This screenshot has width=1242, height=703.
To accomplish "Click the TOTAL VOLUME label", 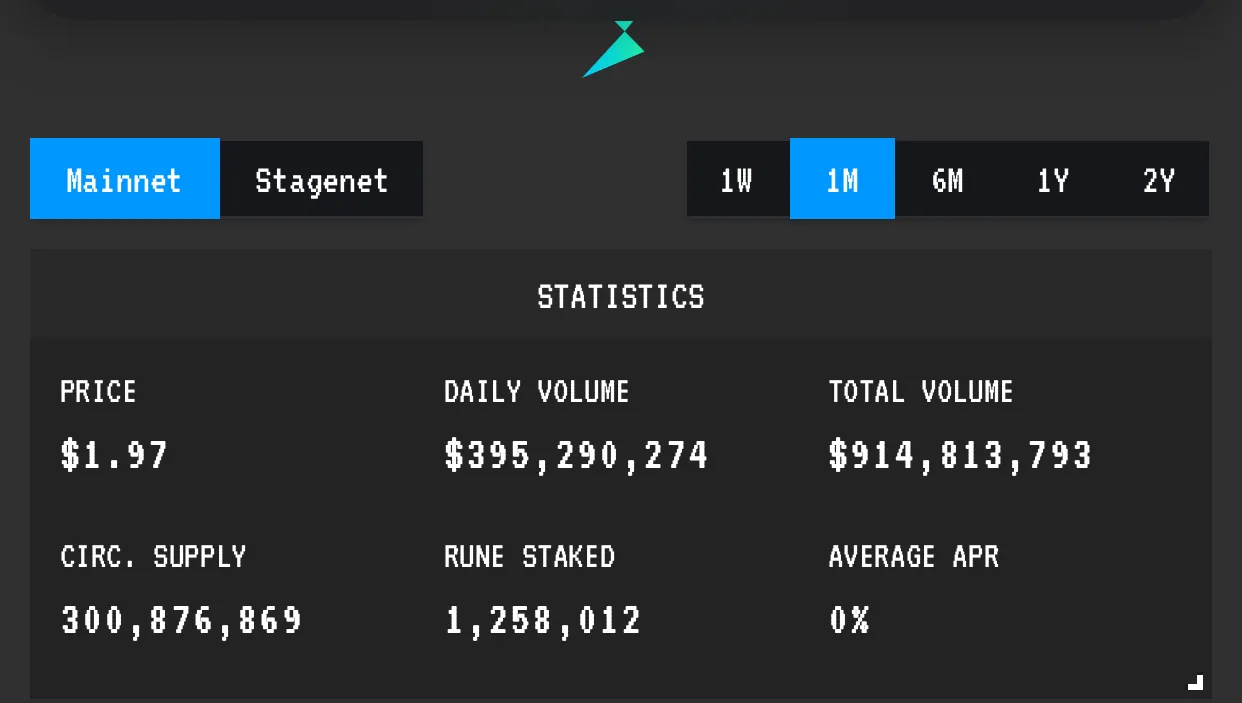I will pyautogui.click(x=921, y=391).
